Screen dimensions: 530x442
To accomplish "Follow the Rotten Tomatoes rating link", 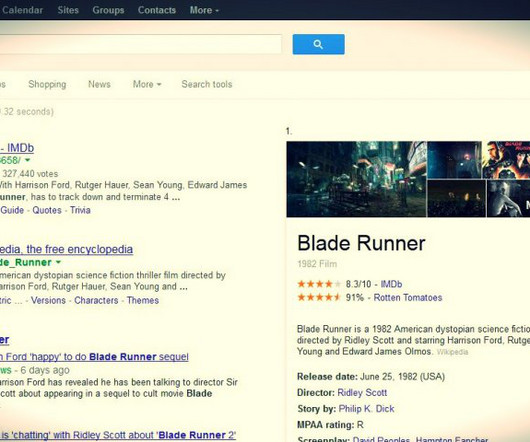I will point(408,298).
